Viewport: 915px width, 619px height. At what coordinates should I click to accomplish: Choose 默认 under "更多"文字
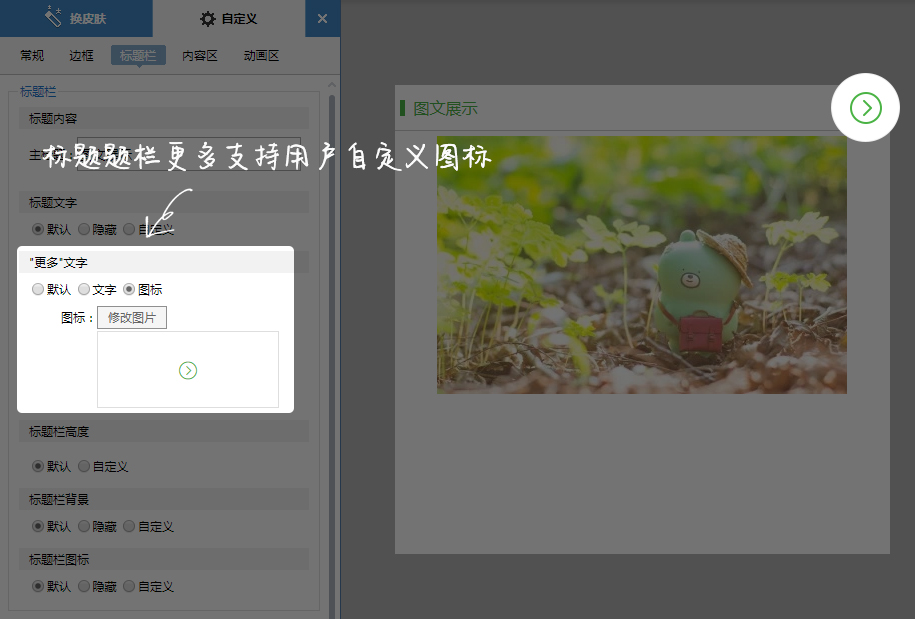click(38, 289)
